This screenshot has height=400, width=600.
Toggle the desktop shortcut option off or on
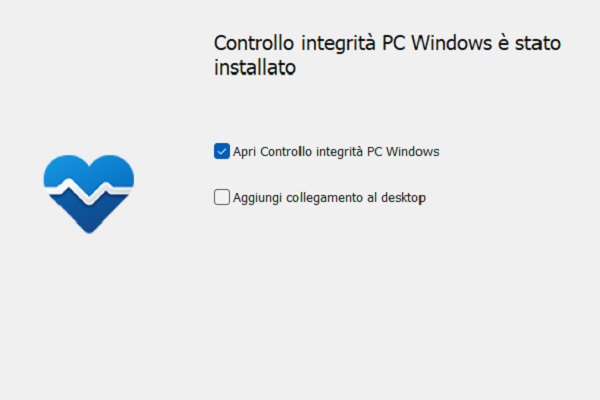(222, 198)
